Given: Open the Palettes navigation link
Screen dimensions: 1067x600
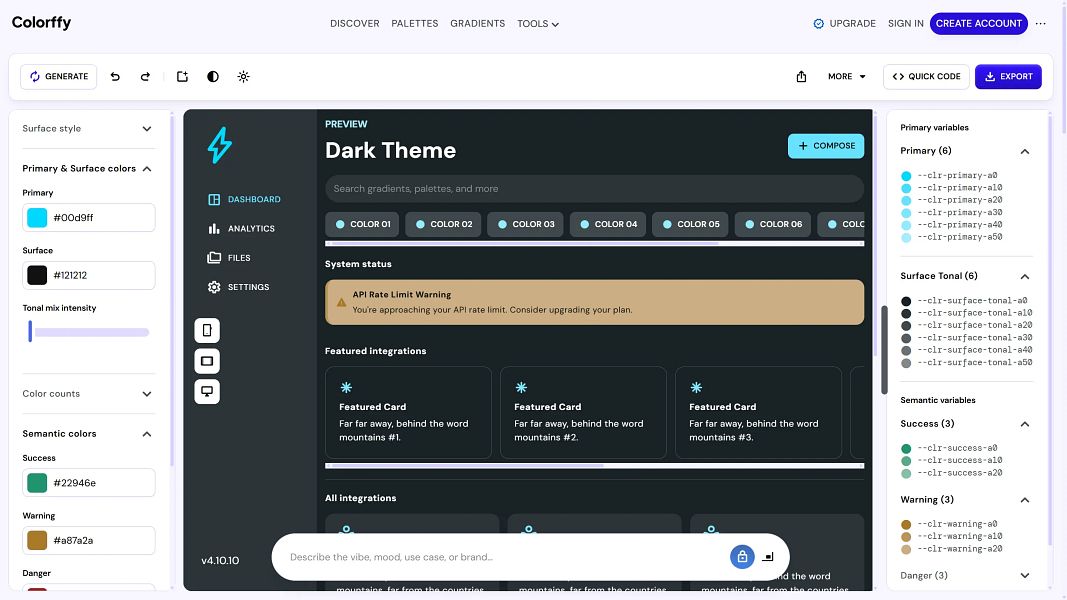Looking at the screenshot, I should pyautogui.click(x=414, y=24).
